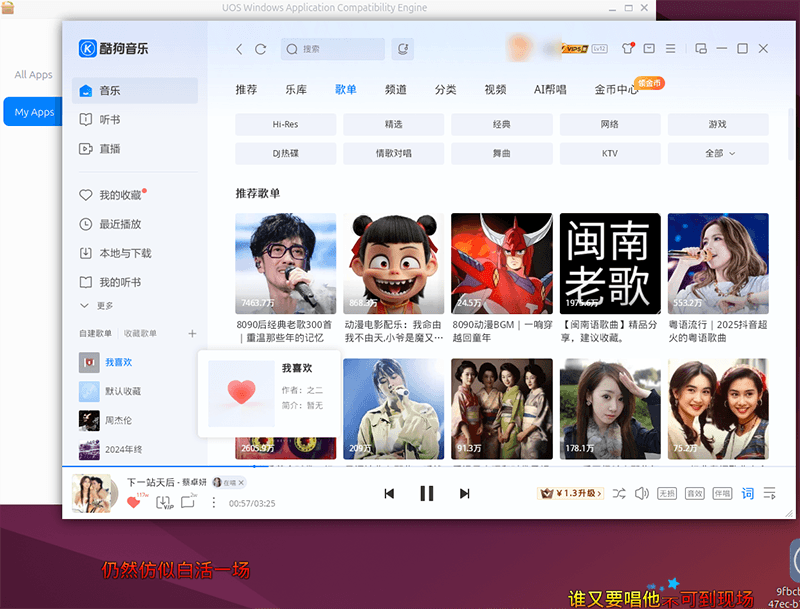Screen dimensions: 800x609
Task: Open the 金币中心 tab
Action: (616, 90)
